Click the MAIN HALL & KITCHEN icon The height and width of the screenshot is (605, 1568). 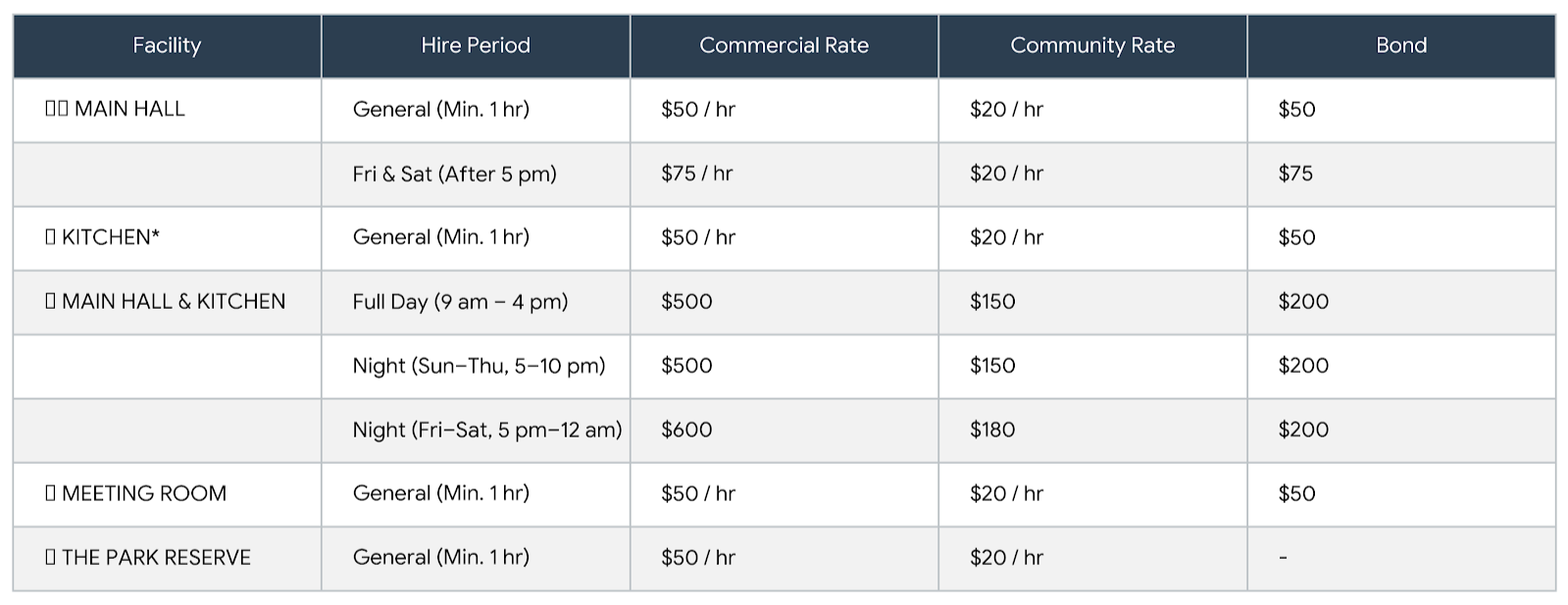coord(51,301)
